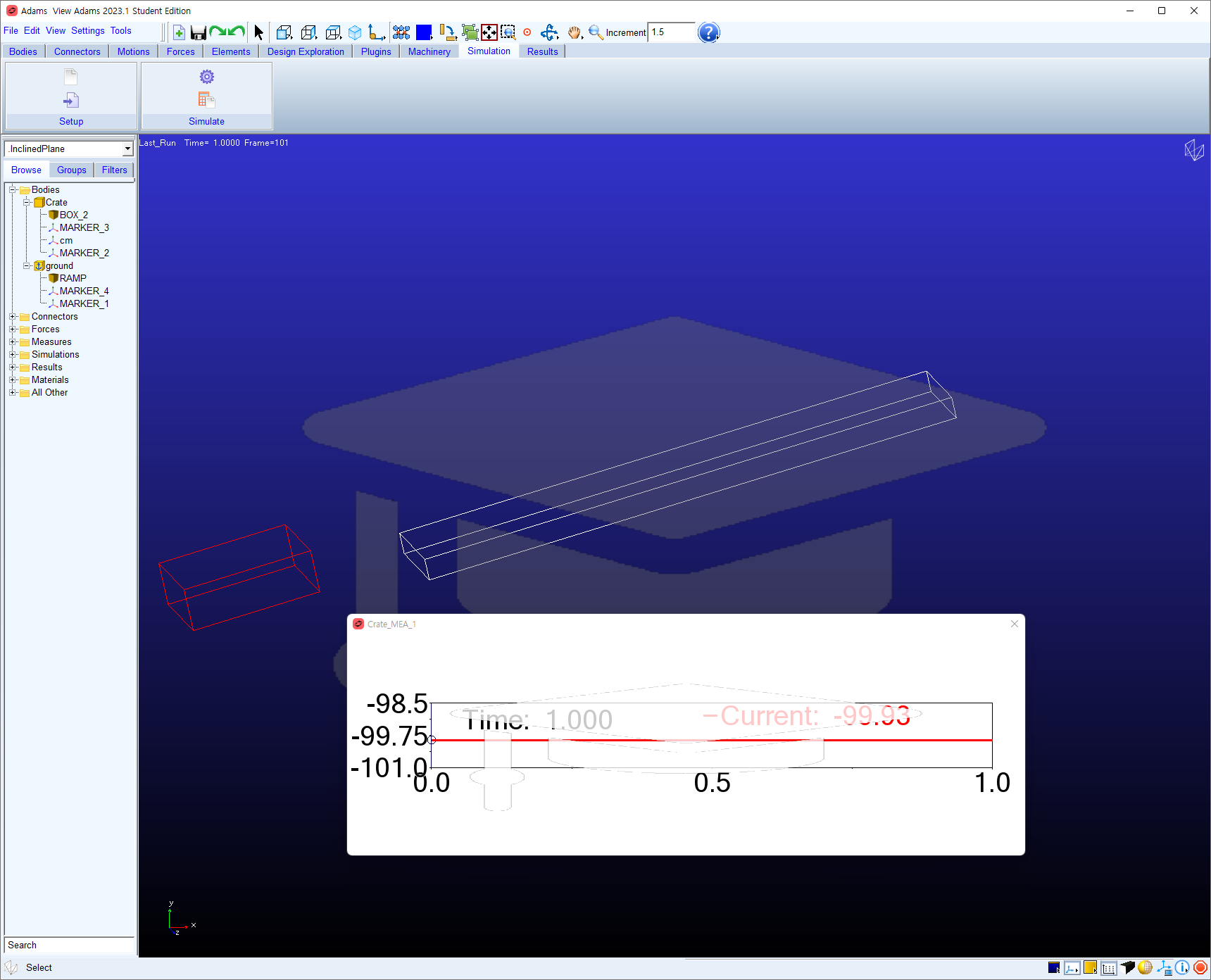Expand the Connectors folder in tree
This screenshot has height=980, width=1211.
point(12,317)
